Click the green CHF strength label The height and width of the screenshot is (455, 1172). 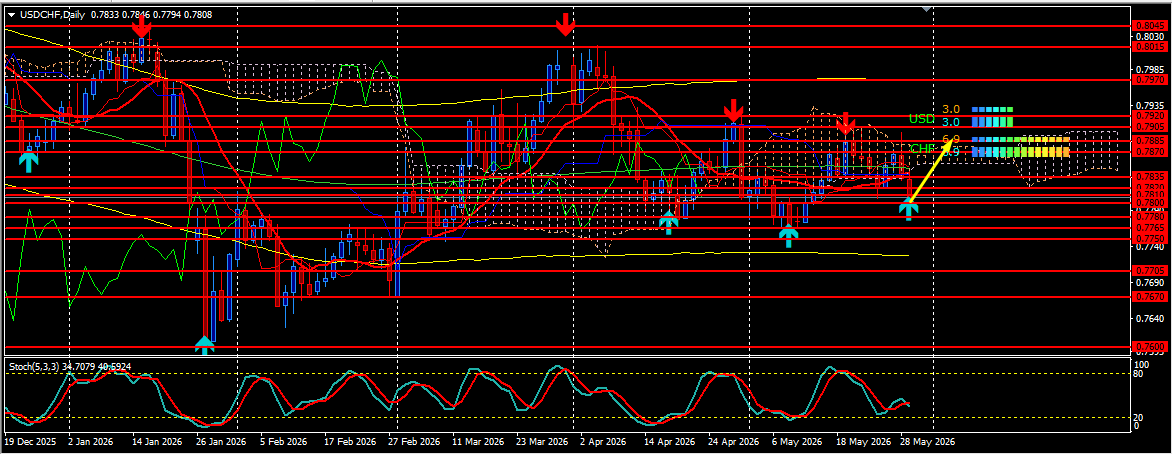click(x=922, y=149)
